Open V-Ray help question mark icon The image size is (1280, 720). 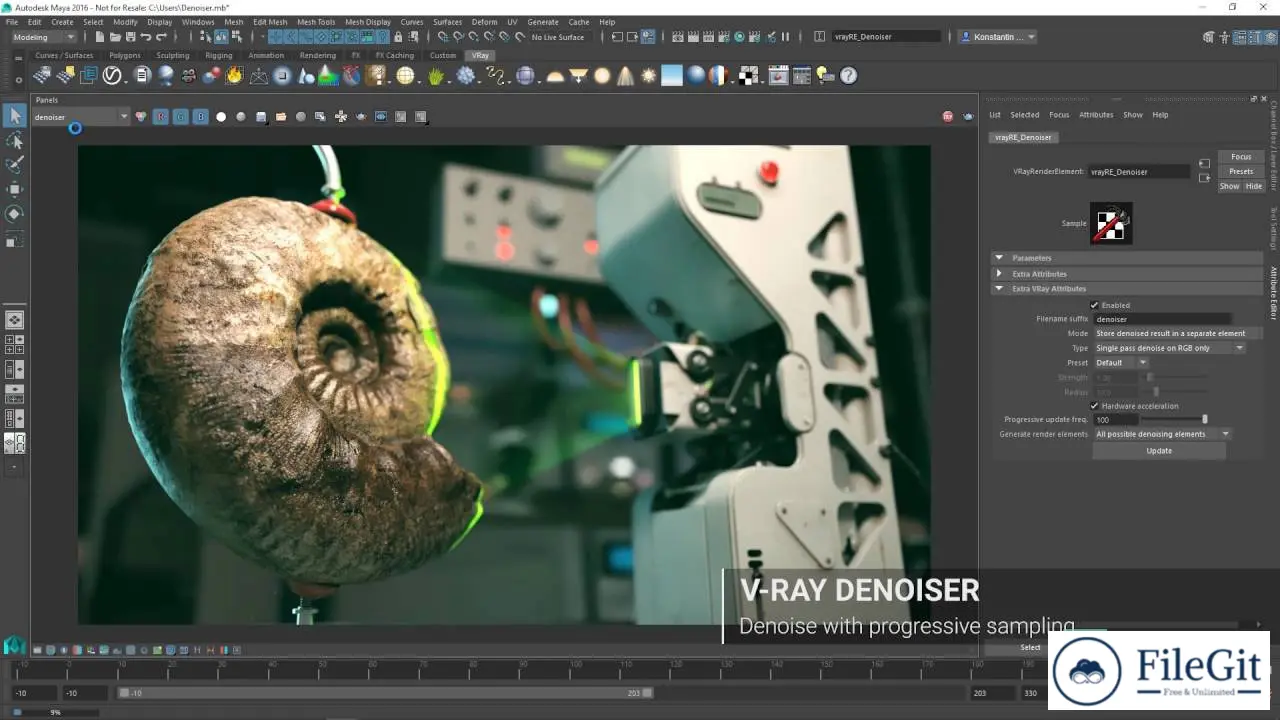click(x=848, y=75)
